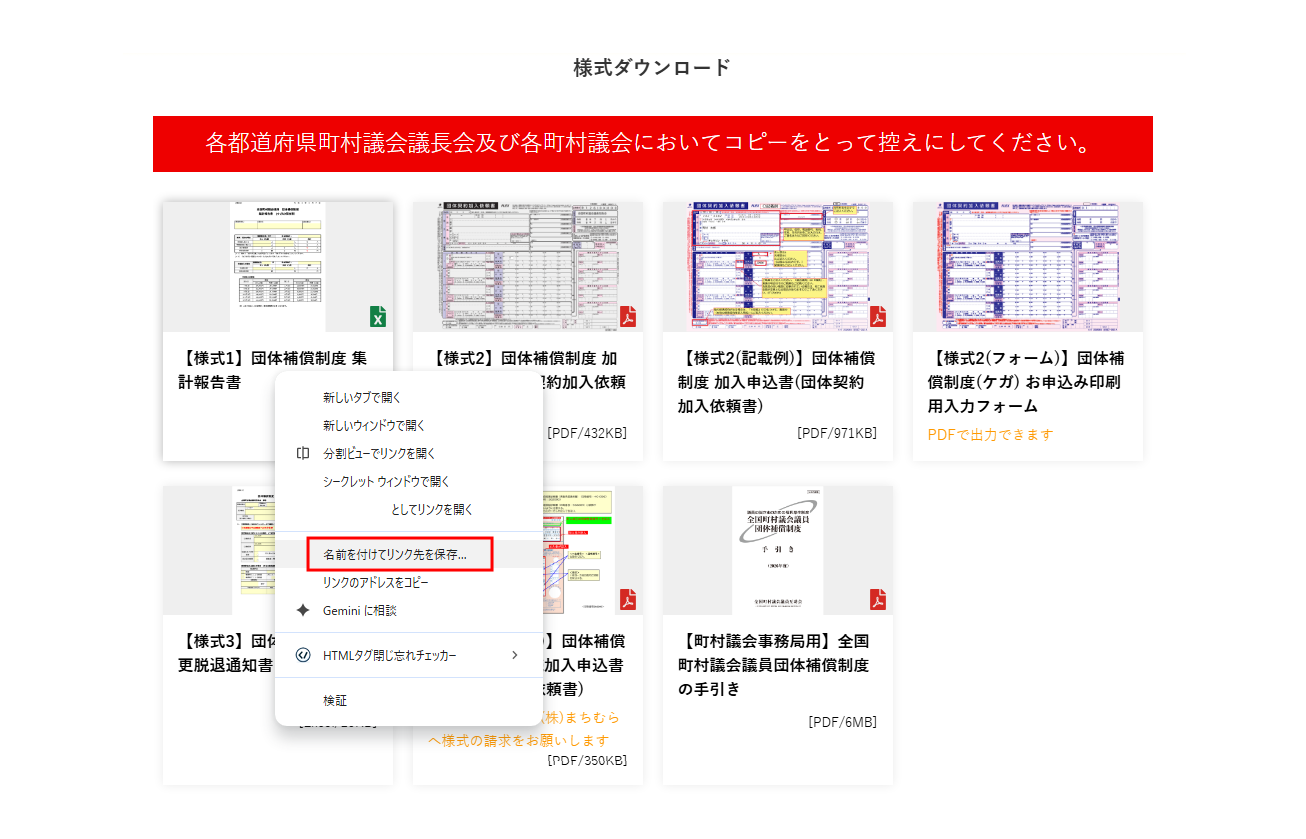Viewport: 1306px width, 839px height.
Task: Click the PDF icon on 【町村議会事務局用】 card
Action: click(878, 600)
